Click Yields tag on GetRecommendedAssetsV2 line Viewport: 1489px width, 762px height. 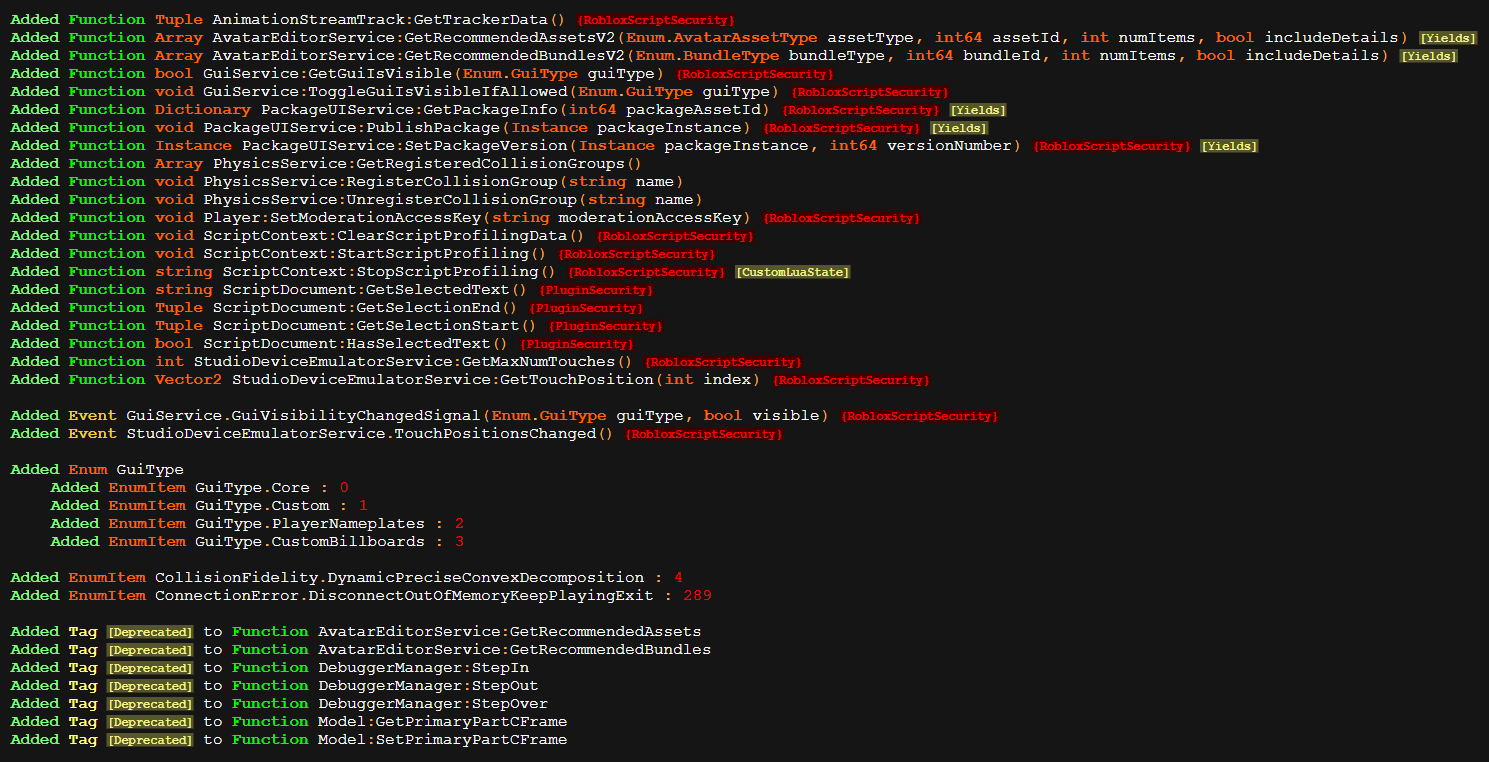pyautogui.click(x=1448, y=38)
